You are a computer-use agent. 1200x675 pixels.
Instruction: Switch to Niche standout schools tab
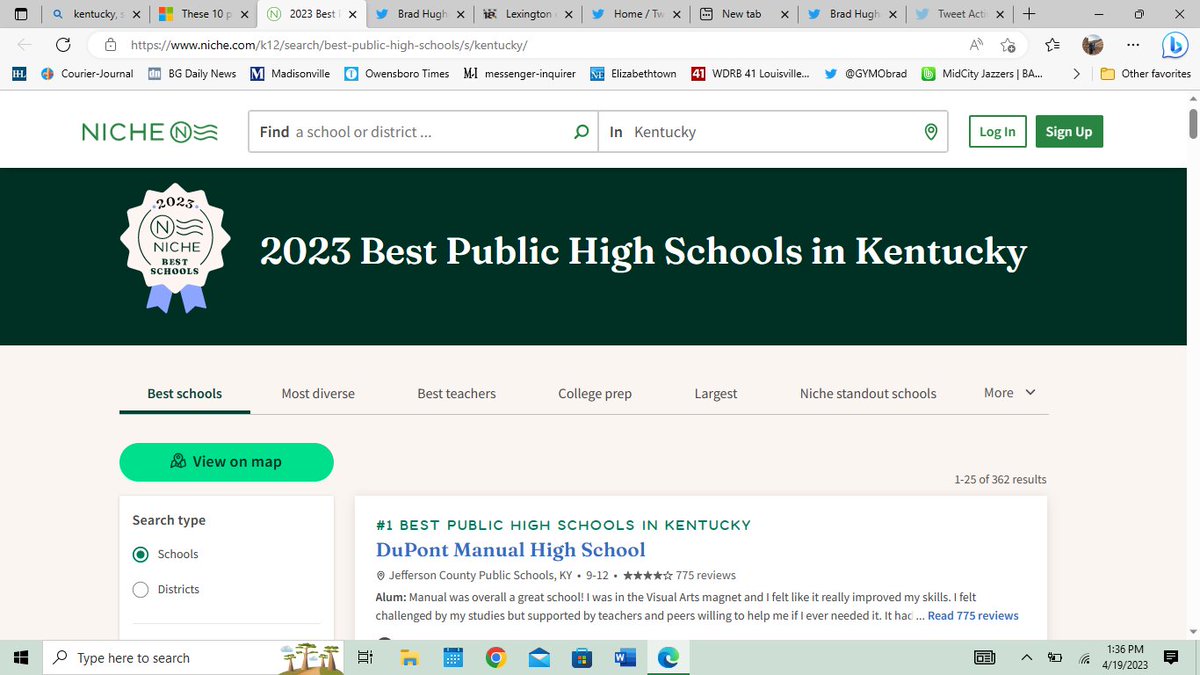868,393
